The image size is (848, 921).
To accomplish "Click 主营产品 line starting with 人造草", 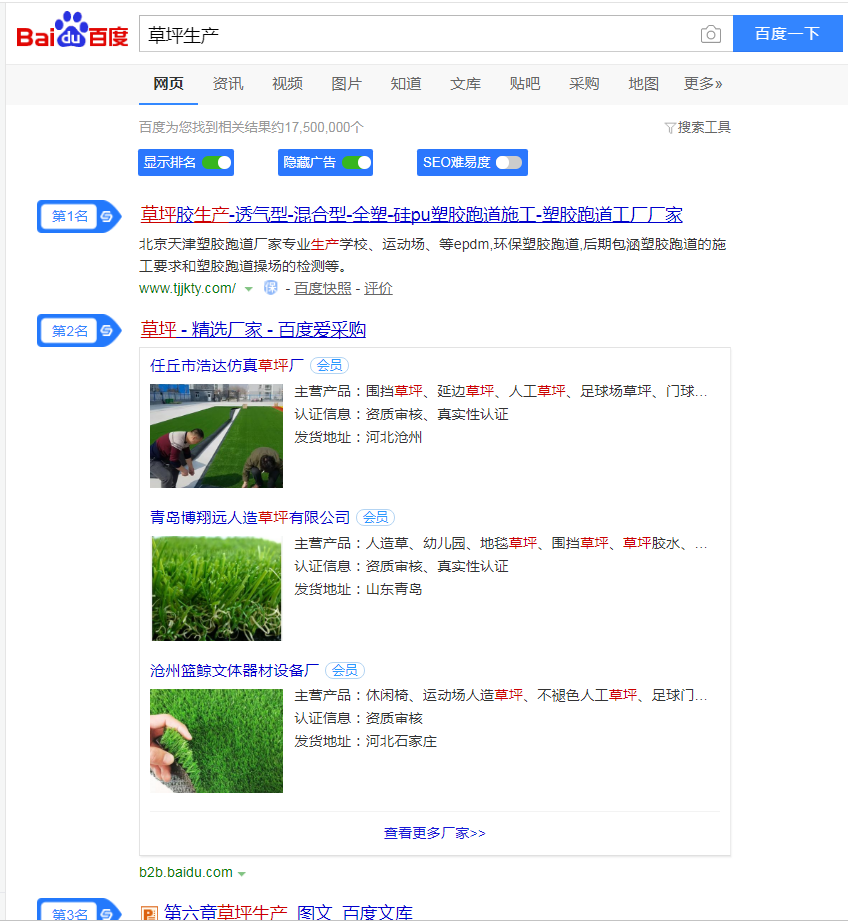I will point(500,543).
